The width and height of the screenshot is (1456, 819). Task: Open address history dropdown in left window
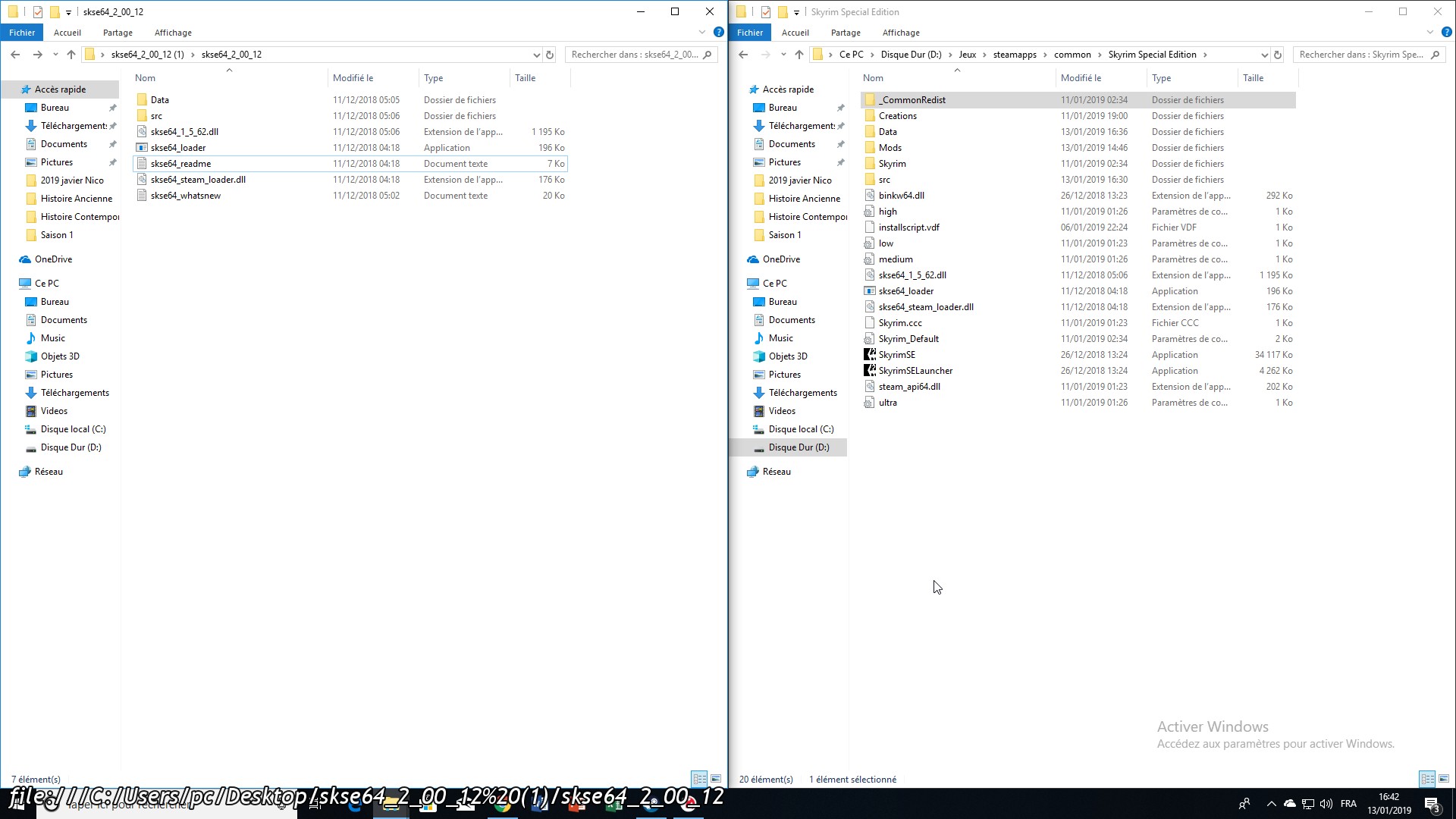537,55
